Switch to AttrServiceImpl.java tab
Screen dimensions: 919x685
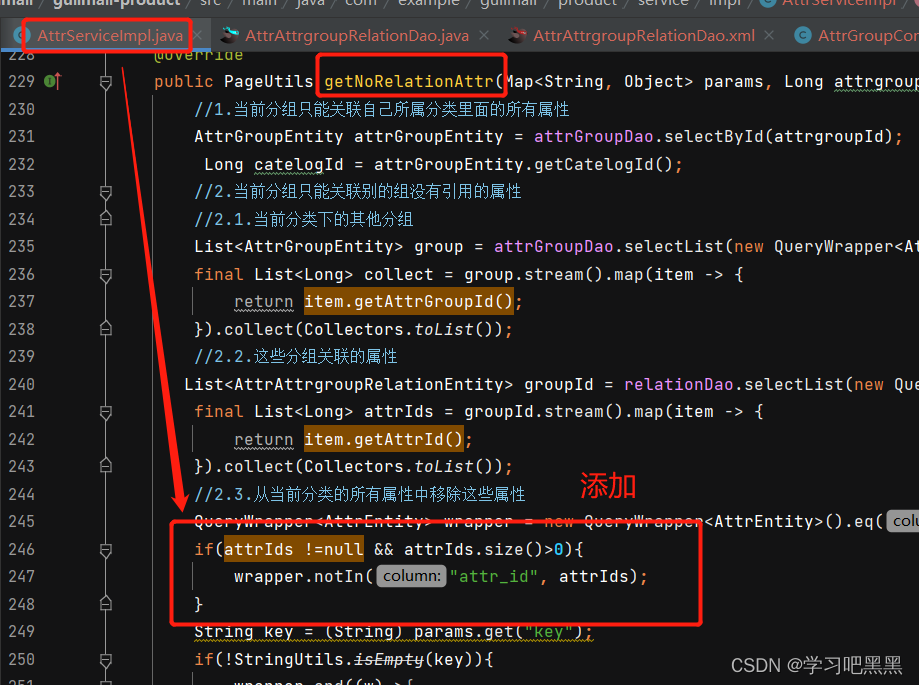[110, 36]
